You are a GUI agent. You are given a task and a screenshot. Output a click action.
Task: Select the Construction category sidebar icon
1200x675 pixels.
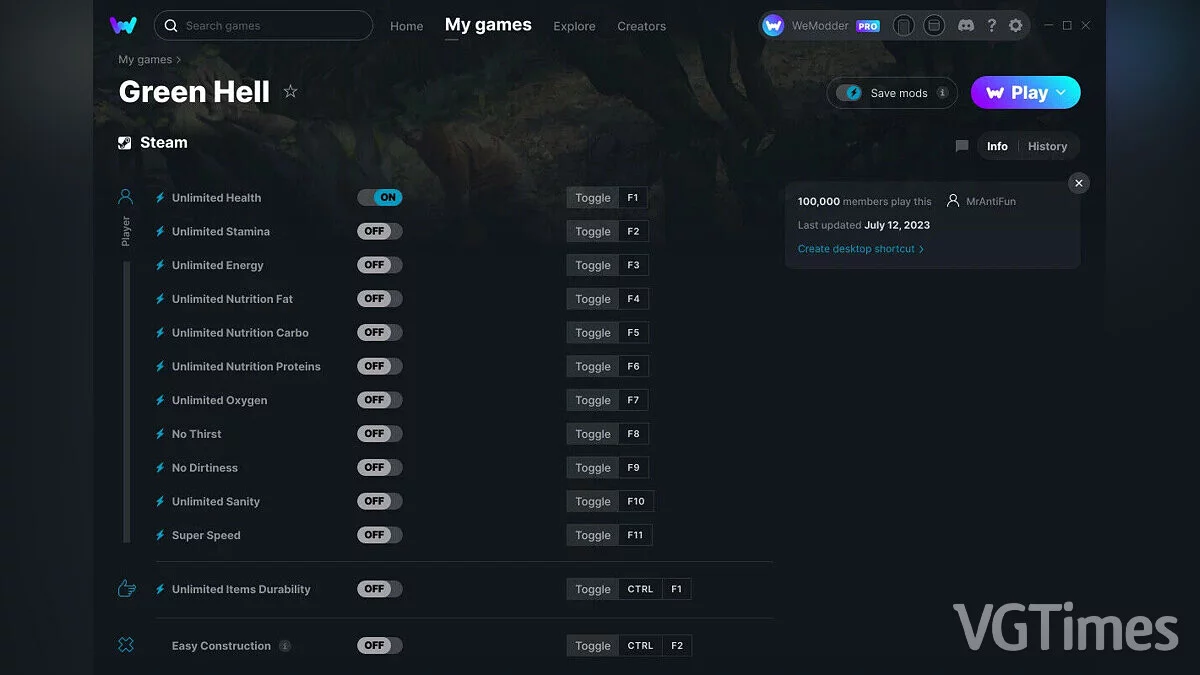pos(126,645)
